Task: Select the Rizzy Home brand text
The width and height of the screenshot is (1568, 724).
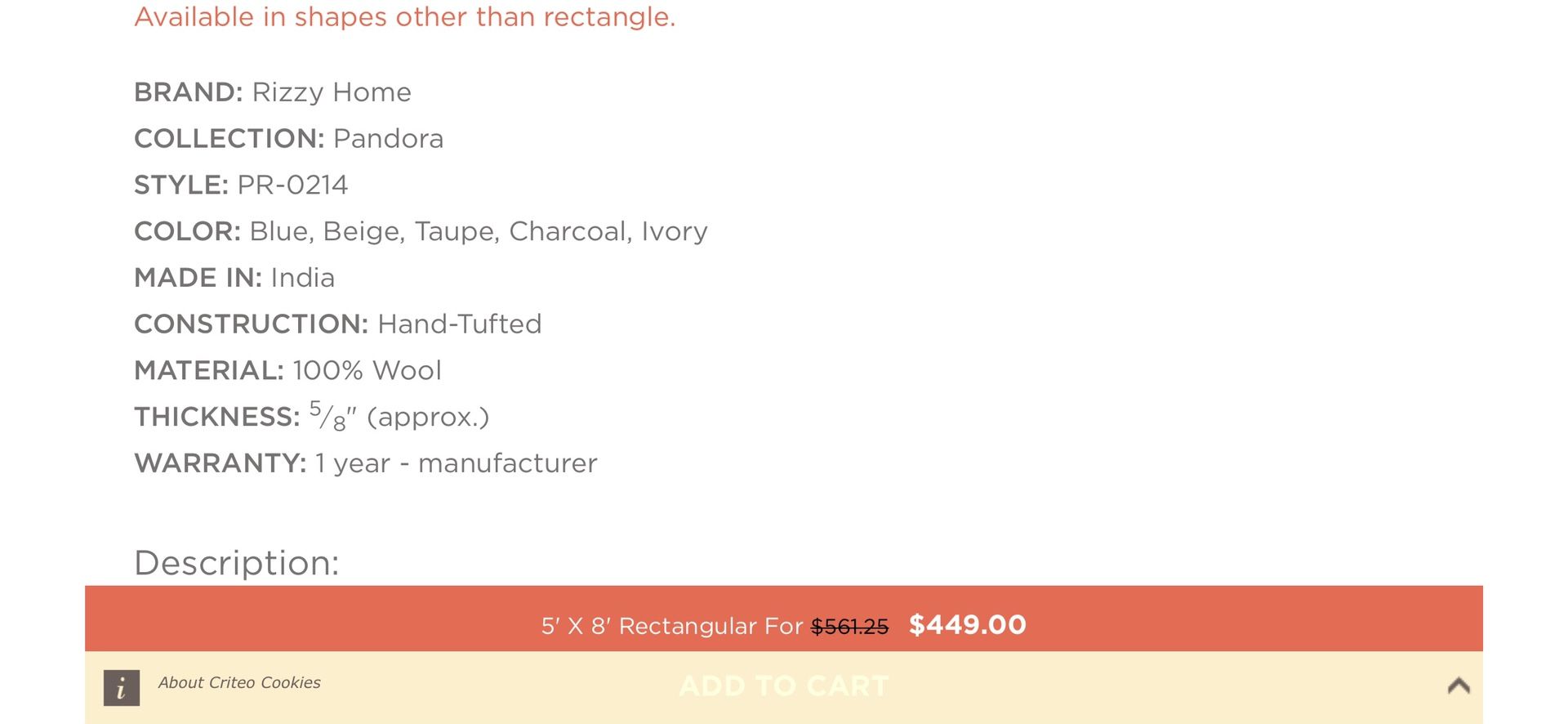Action: pos(332,92)
